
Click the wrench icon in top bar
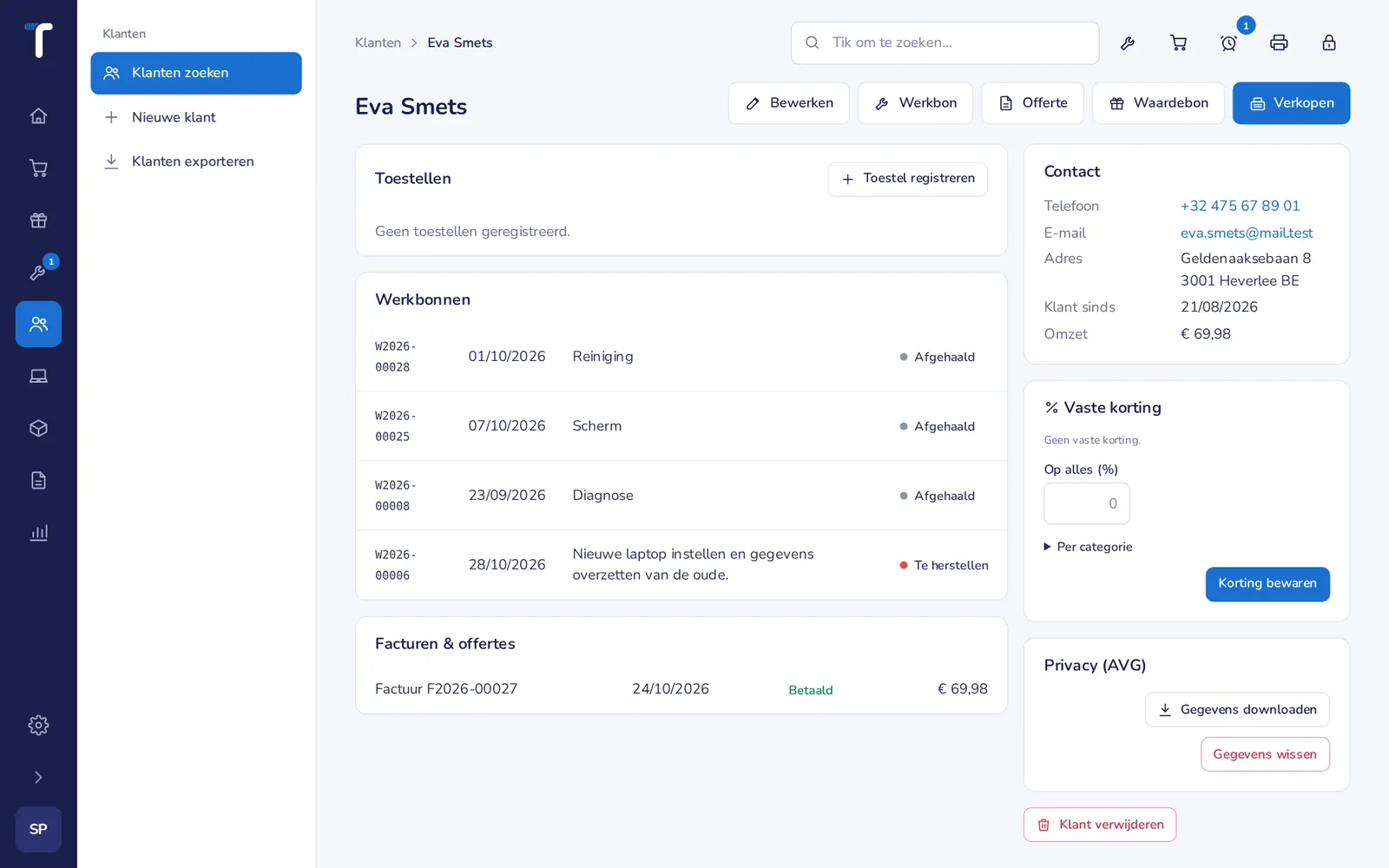pos(1128,43)
